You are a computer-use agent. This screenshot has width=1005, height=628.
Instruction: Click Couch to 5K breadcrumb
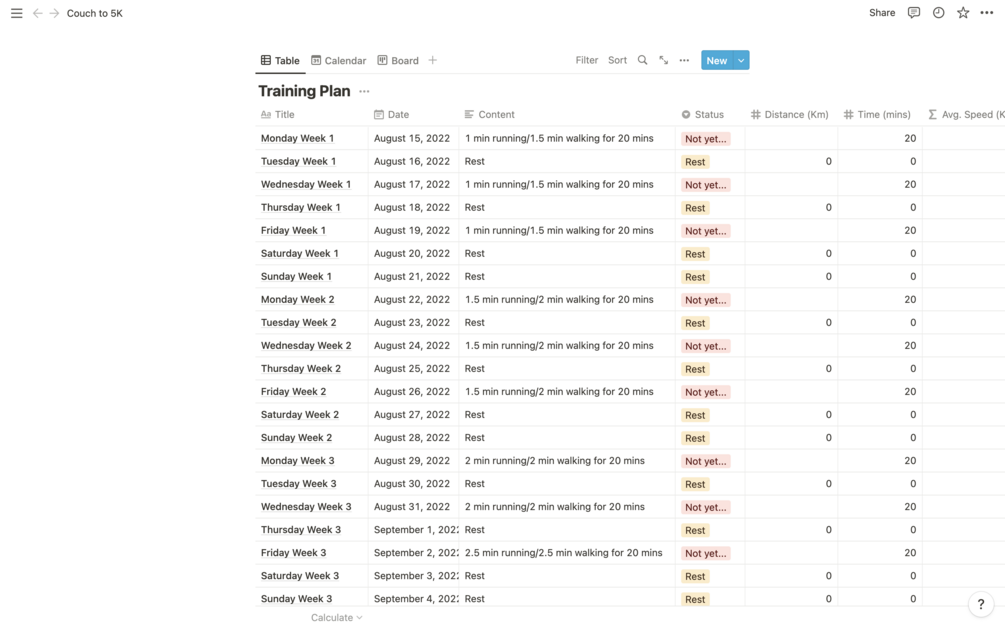click(x=95, y=13)
